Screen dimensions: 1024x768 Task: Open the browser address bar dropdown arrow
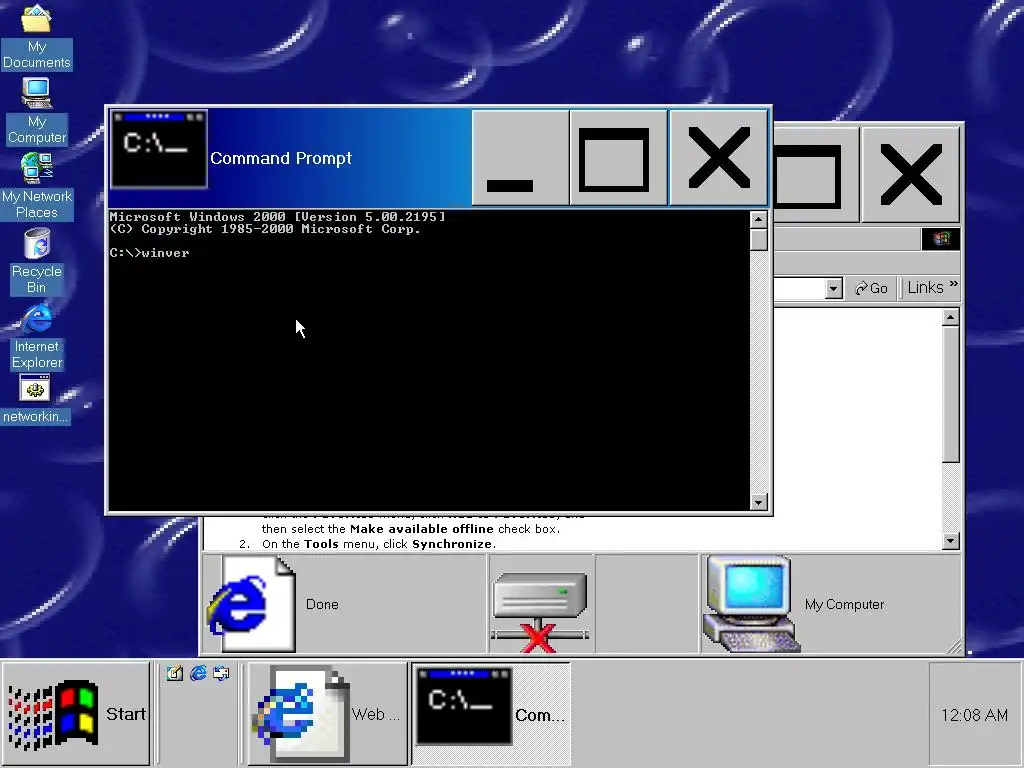tap(833, 289)
